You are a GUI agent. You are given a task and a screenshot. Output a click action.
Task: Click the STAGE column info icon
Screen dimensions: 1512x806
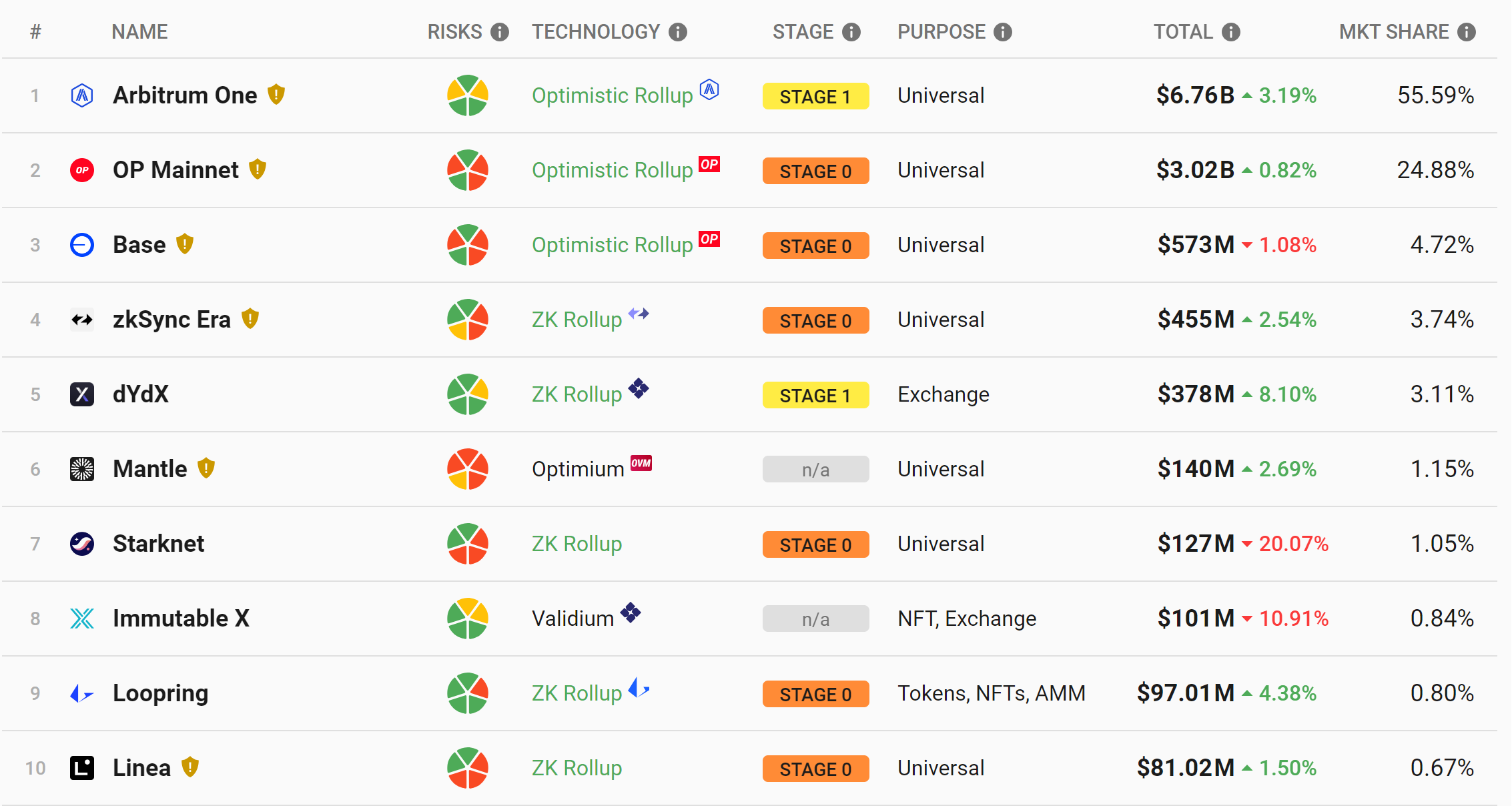click(x=851, y=32)
